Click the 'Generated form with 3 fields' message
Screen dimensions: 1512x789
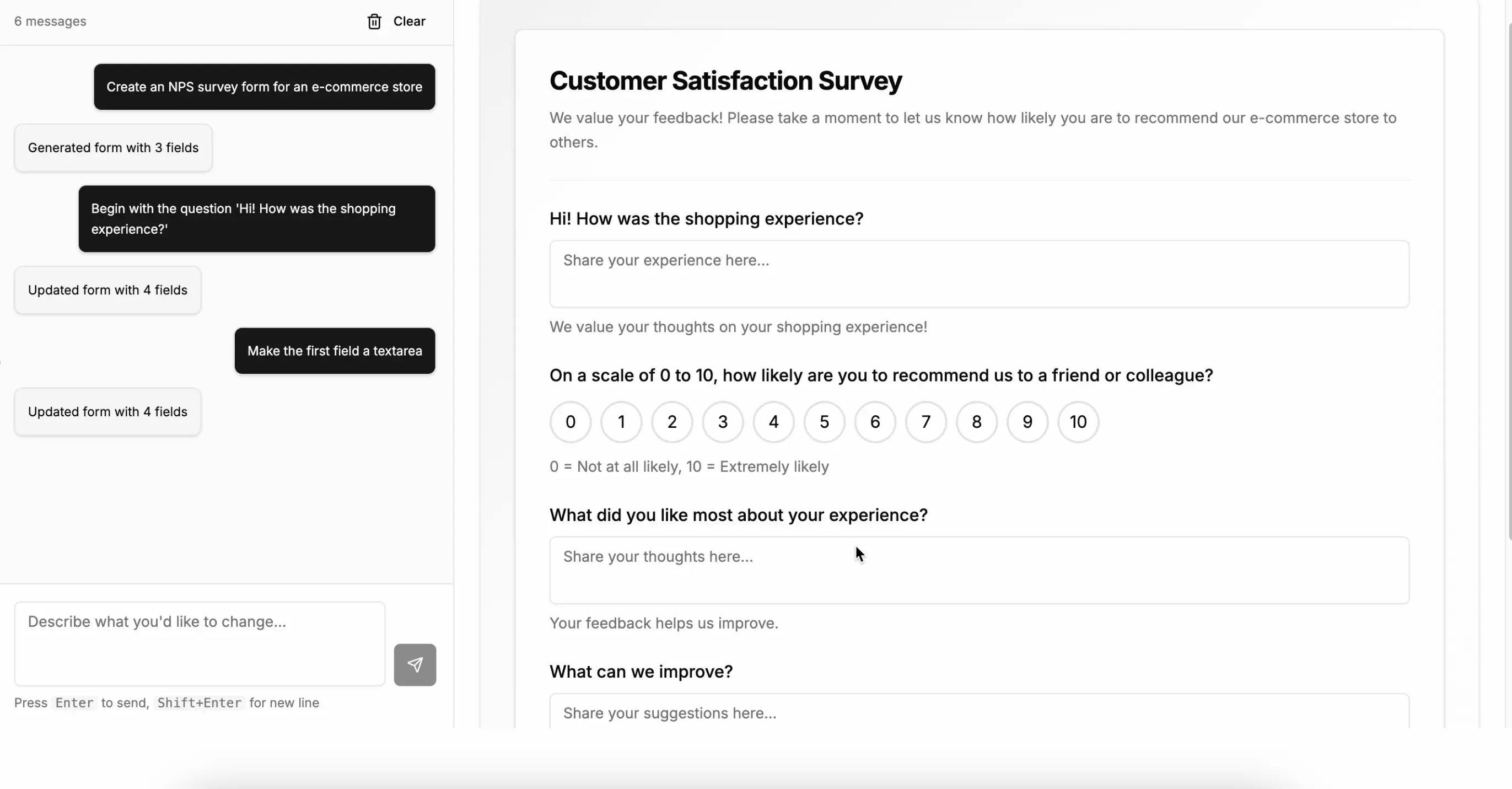(x=112, y=147)
